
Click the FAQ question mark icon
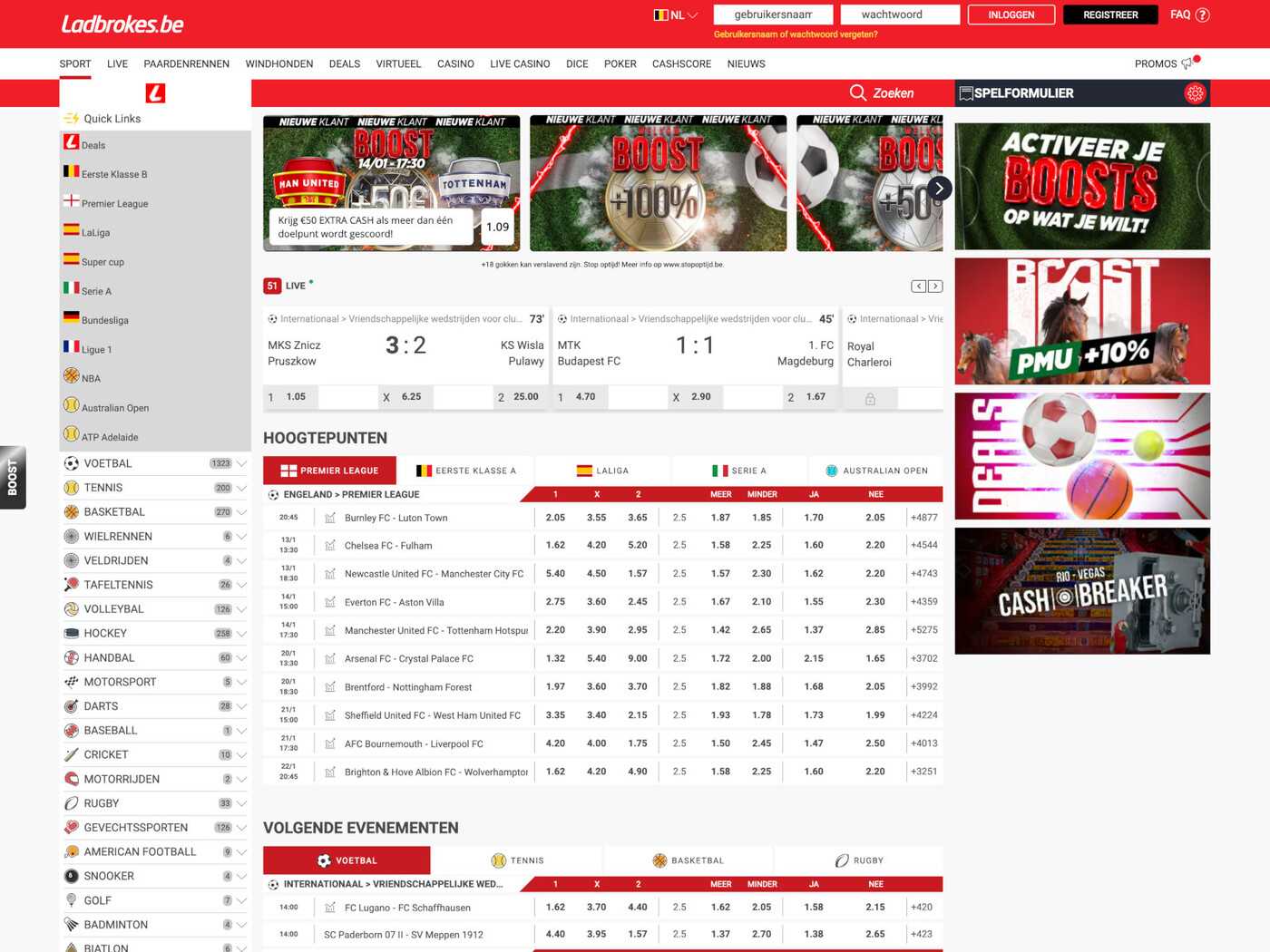1203,15
